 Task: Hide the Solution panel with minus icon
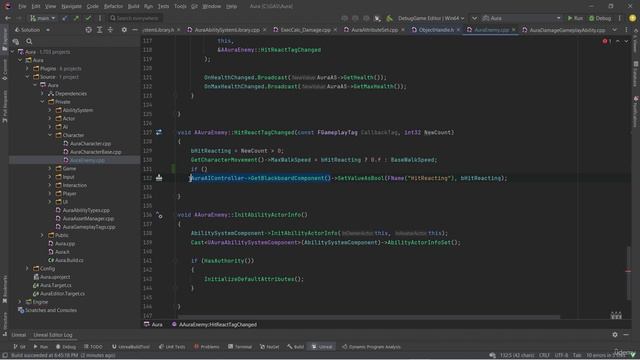(x=135, y=30)
